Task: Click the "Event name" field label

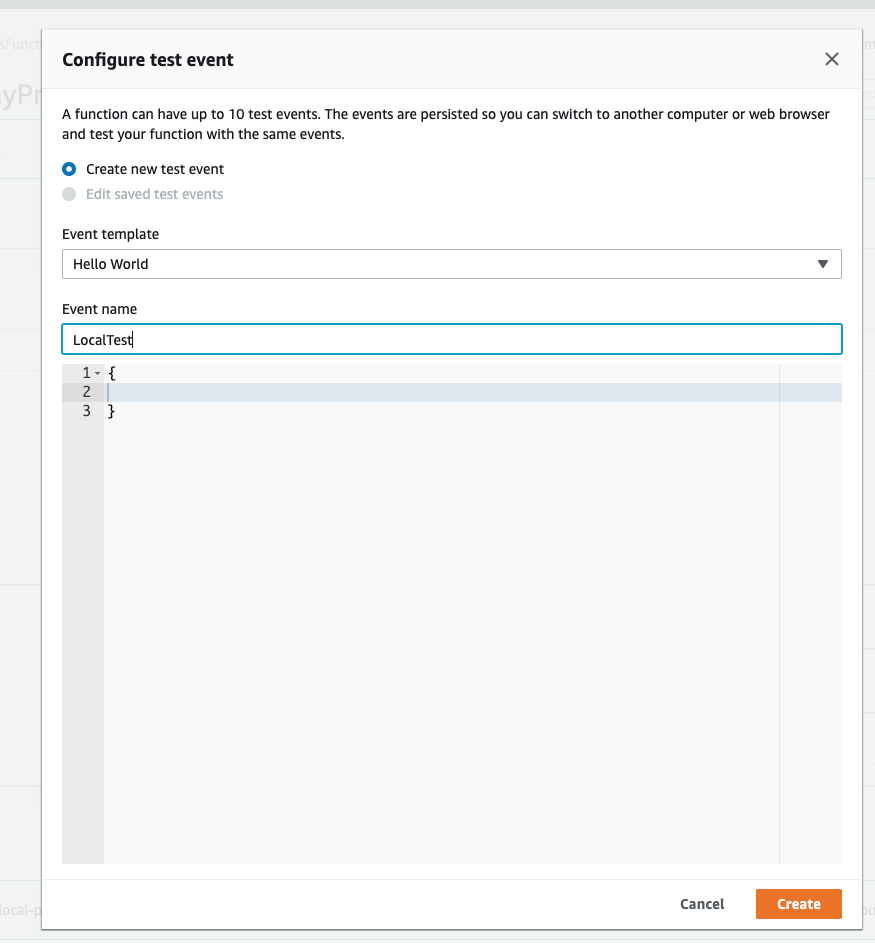Action: click(100, 309)
